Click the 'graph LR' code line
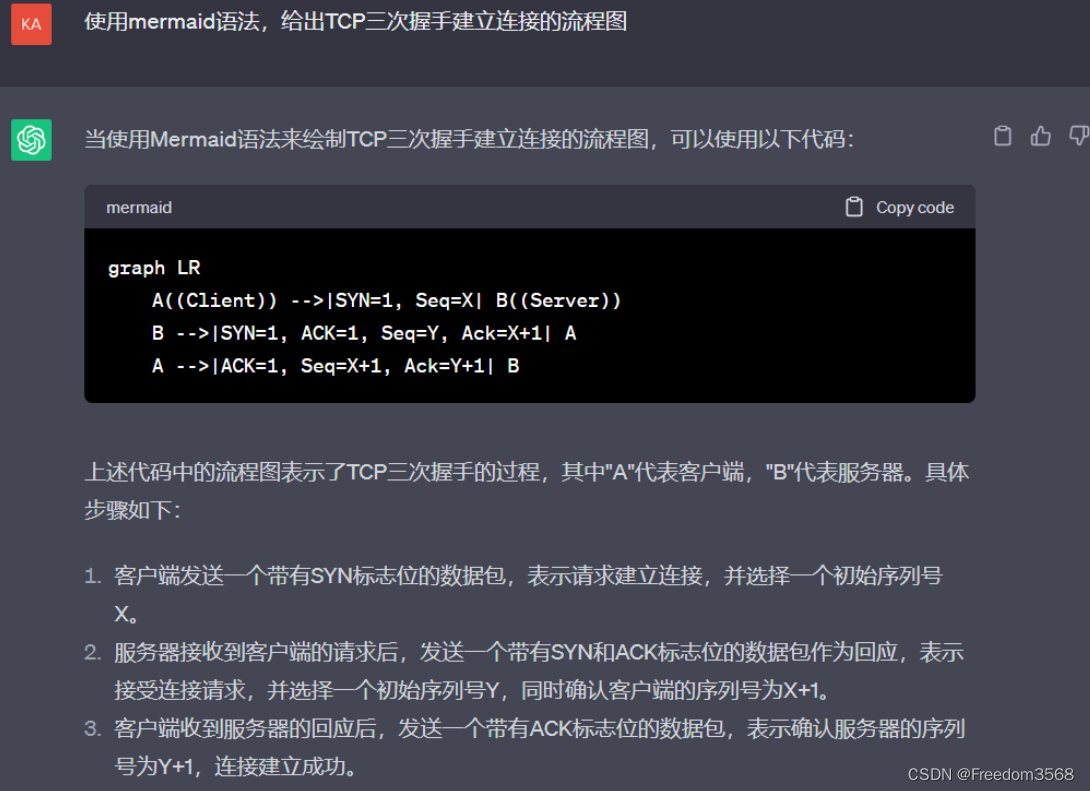This screenshot has width=1090, height=791. coord(154,268)
